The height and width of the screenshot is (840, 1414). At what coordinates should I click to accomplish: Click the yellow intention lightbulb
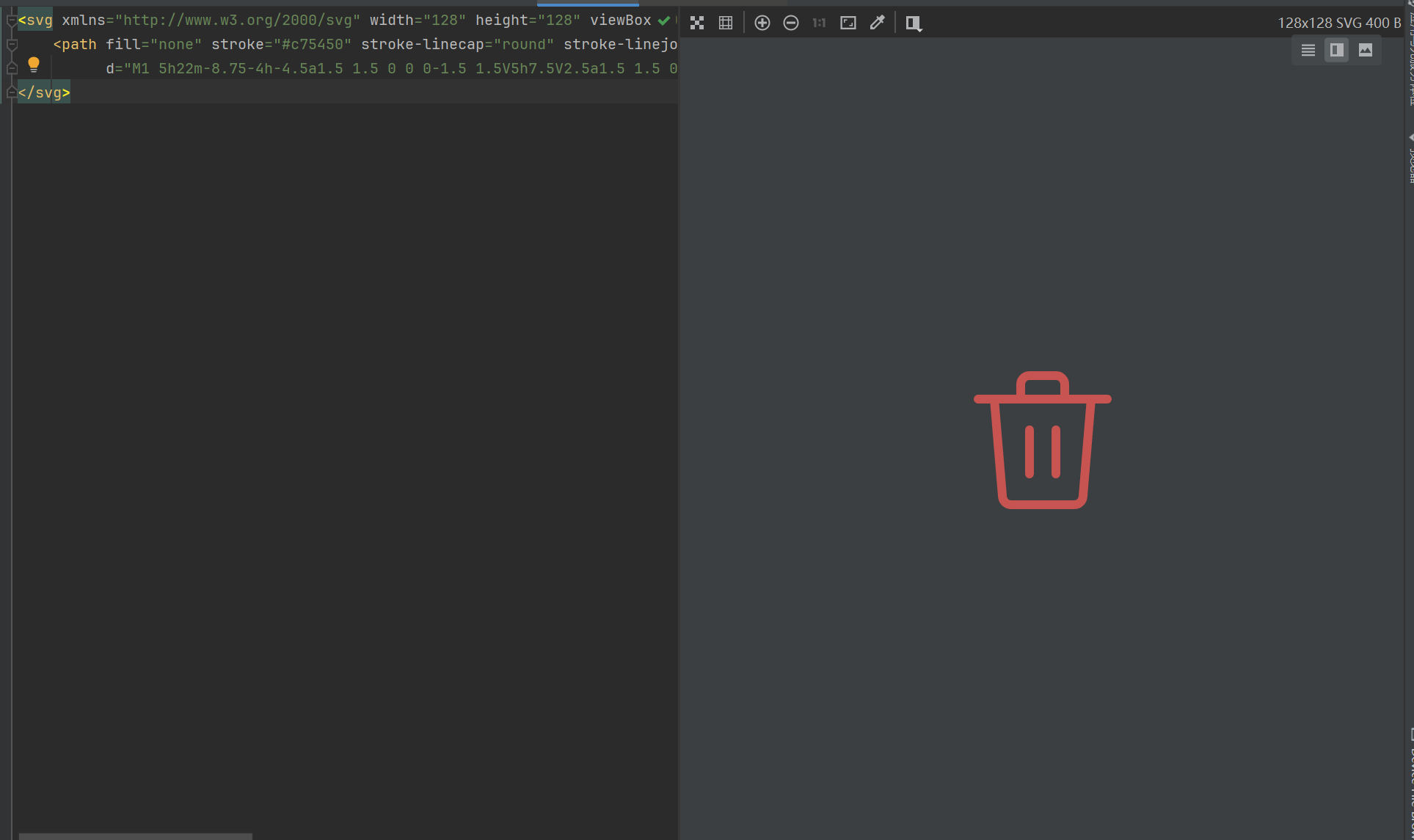34,65
